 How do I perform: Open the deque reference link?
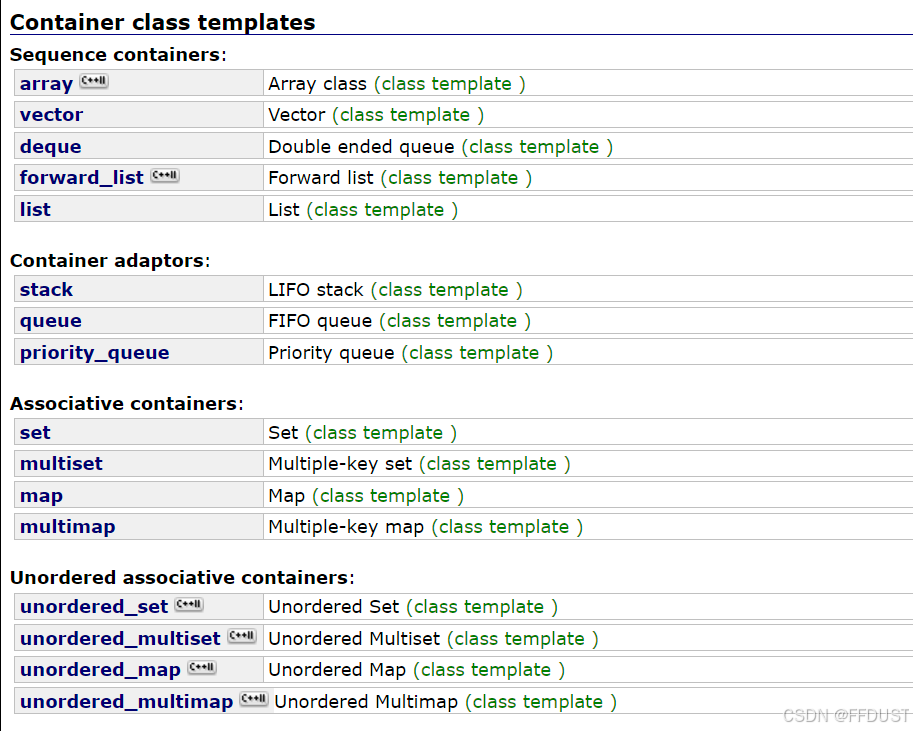point(51,147)
